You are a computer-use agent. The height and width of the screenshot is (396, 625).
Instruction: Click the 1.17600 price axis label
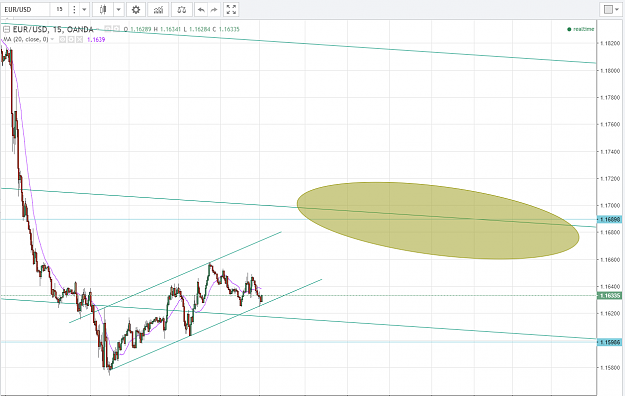pos(610,124)
